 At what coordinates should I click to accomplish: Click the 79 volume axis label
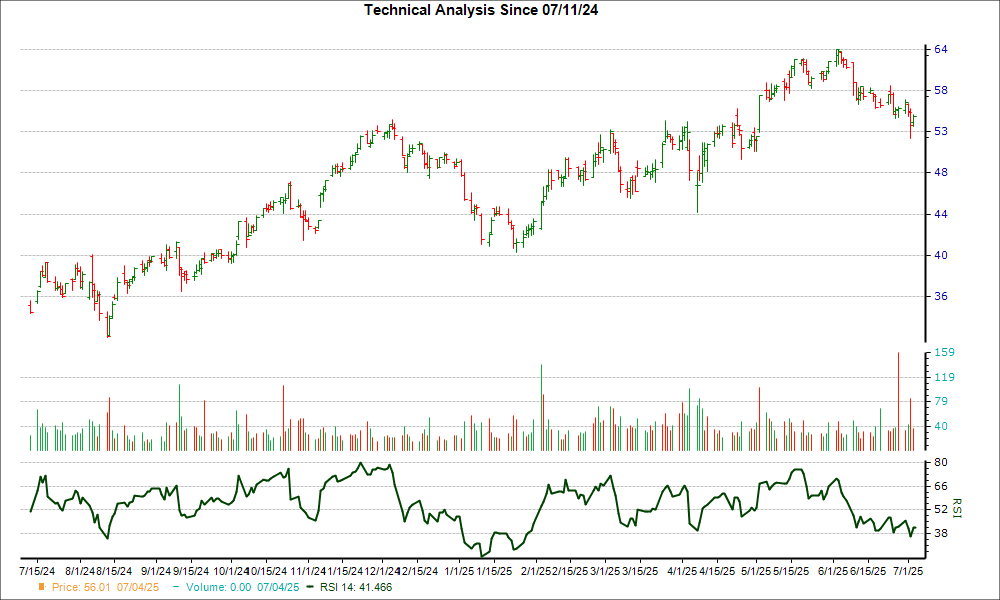[941, 401]
